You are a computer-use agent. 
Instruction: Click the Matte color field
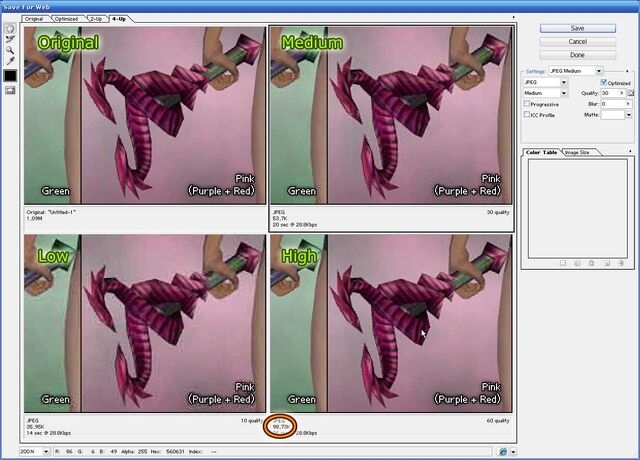pyautogui.click(x=613, y=115)
